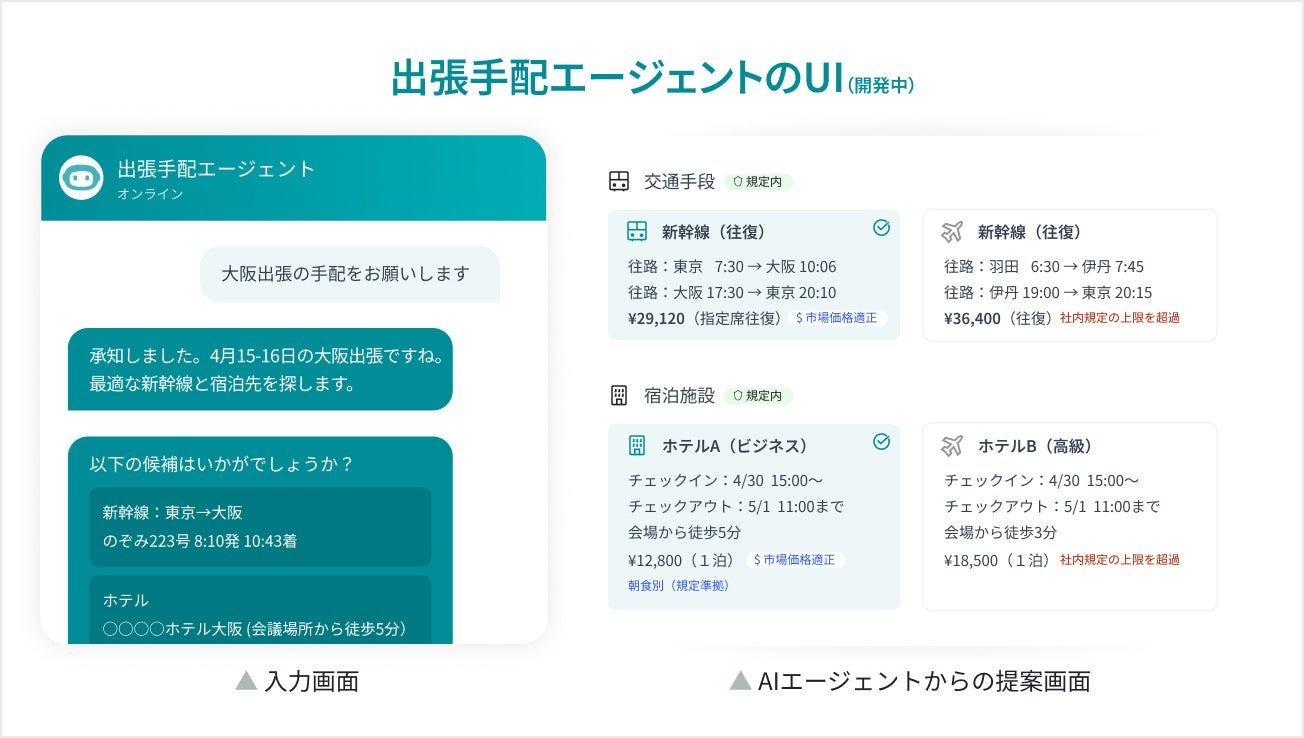
Task: Click the airplane icon on ホテルB card
Action: 952,446
